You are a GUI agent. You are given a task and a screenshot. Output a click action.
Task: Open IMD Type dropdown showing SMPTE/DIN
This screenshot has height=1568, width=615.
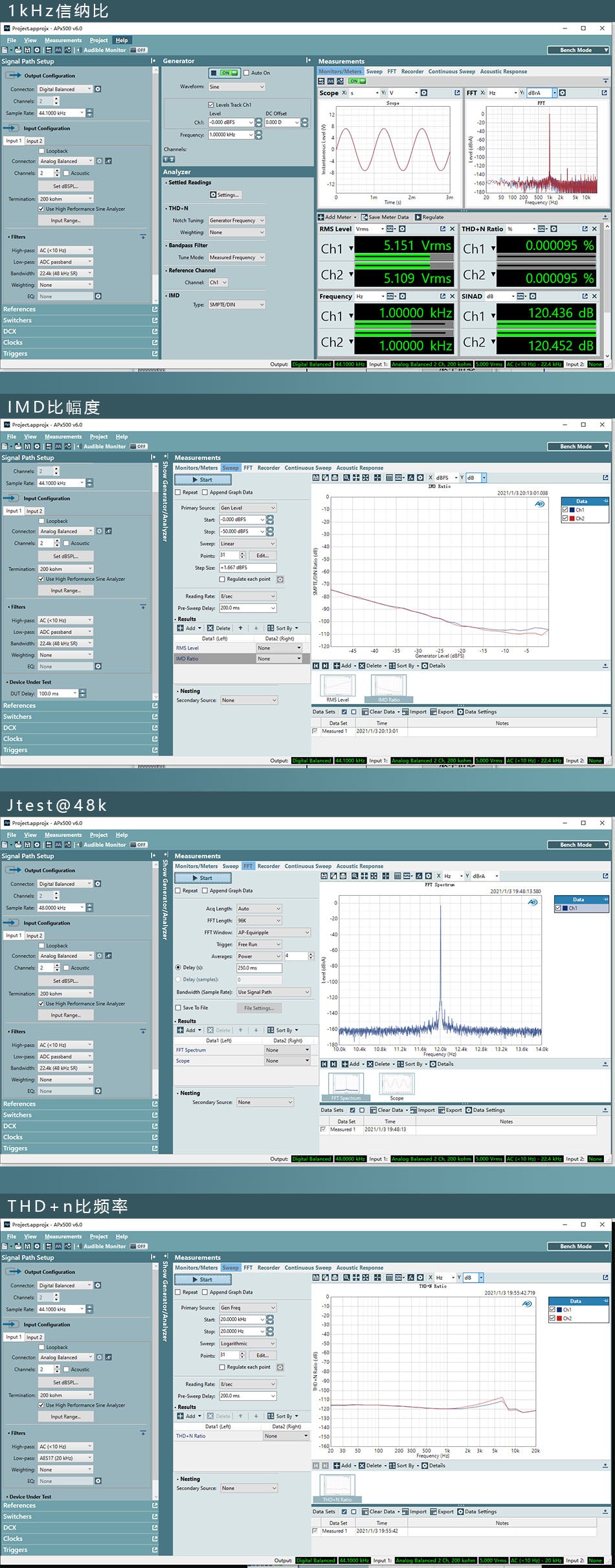click(236, 304)
